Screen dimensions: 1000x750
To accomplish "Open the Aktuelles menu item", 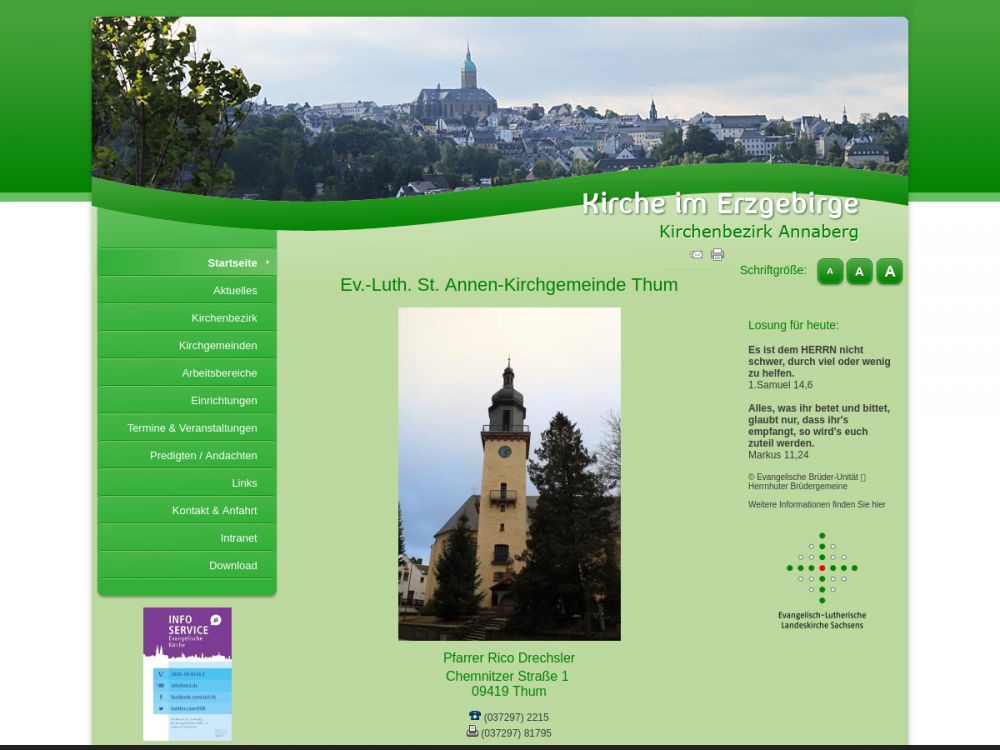I will [x=235, y=290].
